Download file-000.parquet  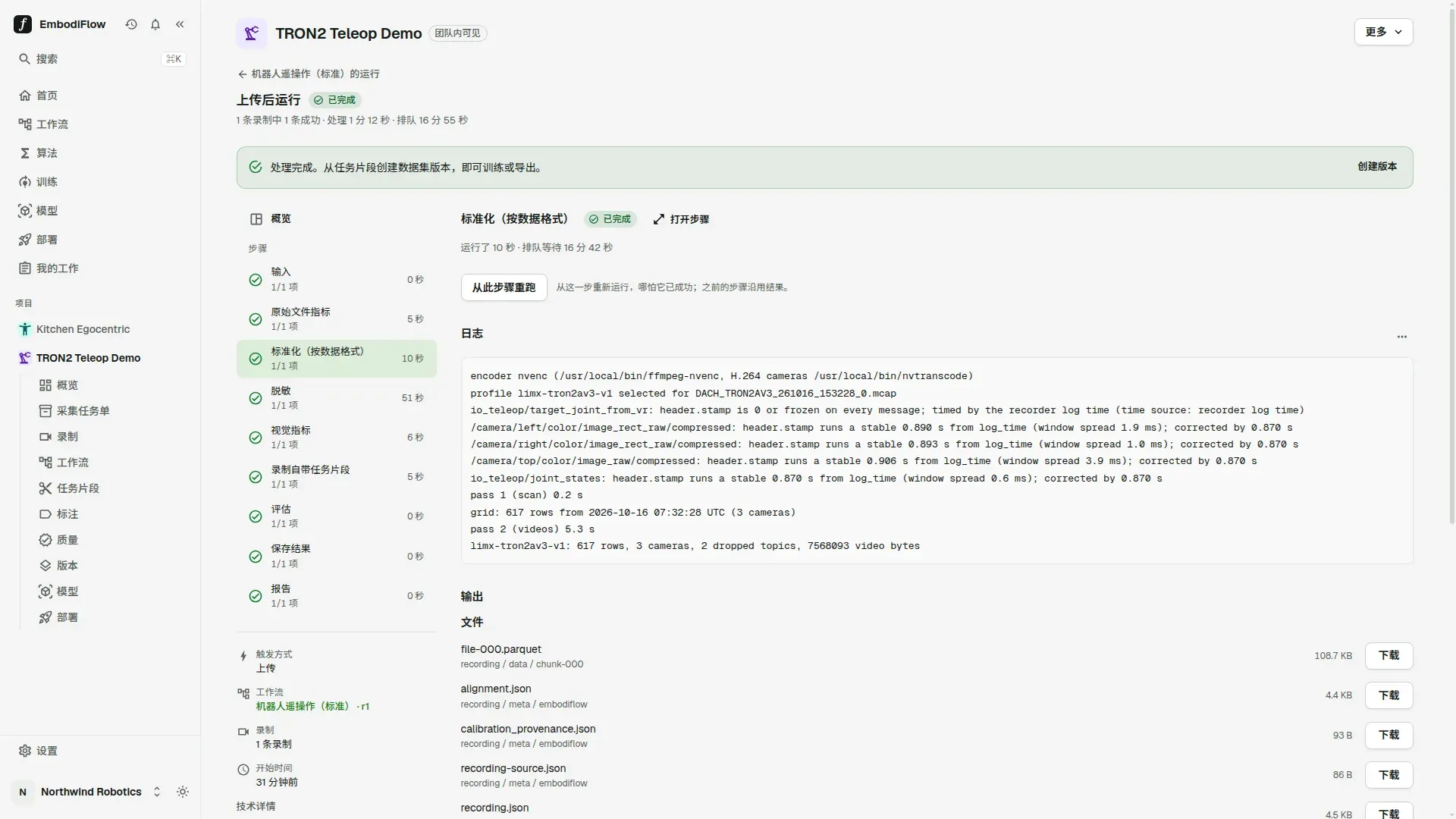[1389, 656]
